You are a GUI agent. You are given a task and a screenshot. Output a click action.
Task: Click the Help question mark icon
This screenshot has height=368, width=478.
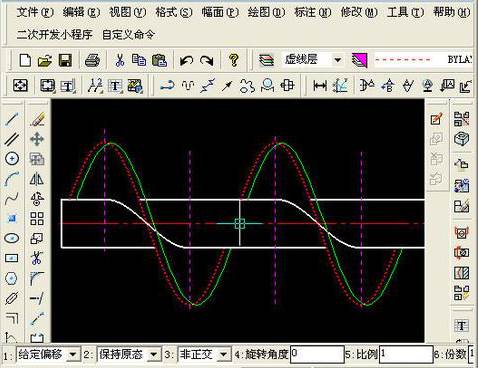[x=234, y=60]
